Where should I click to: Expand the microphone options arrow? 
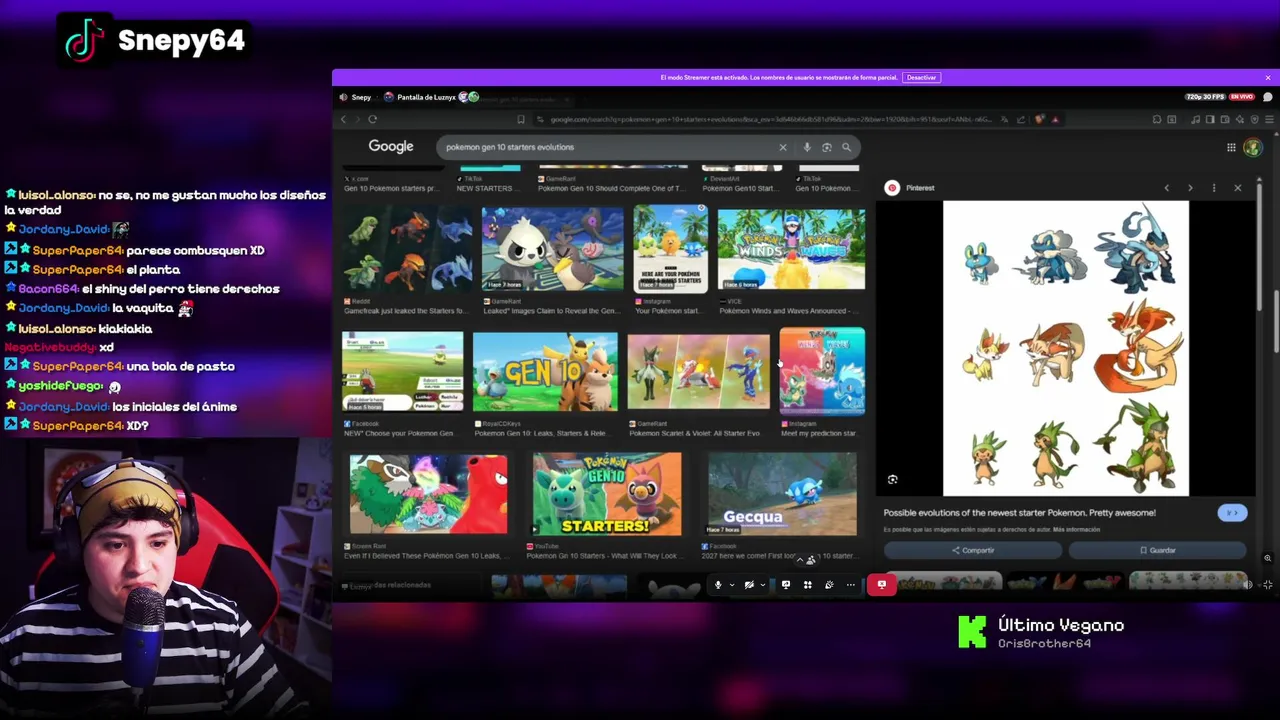coord(731,585)
